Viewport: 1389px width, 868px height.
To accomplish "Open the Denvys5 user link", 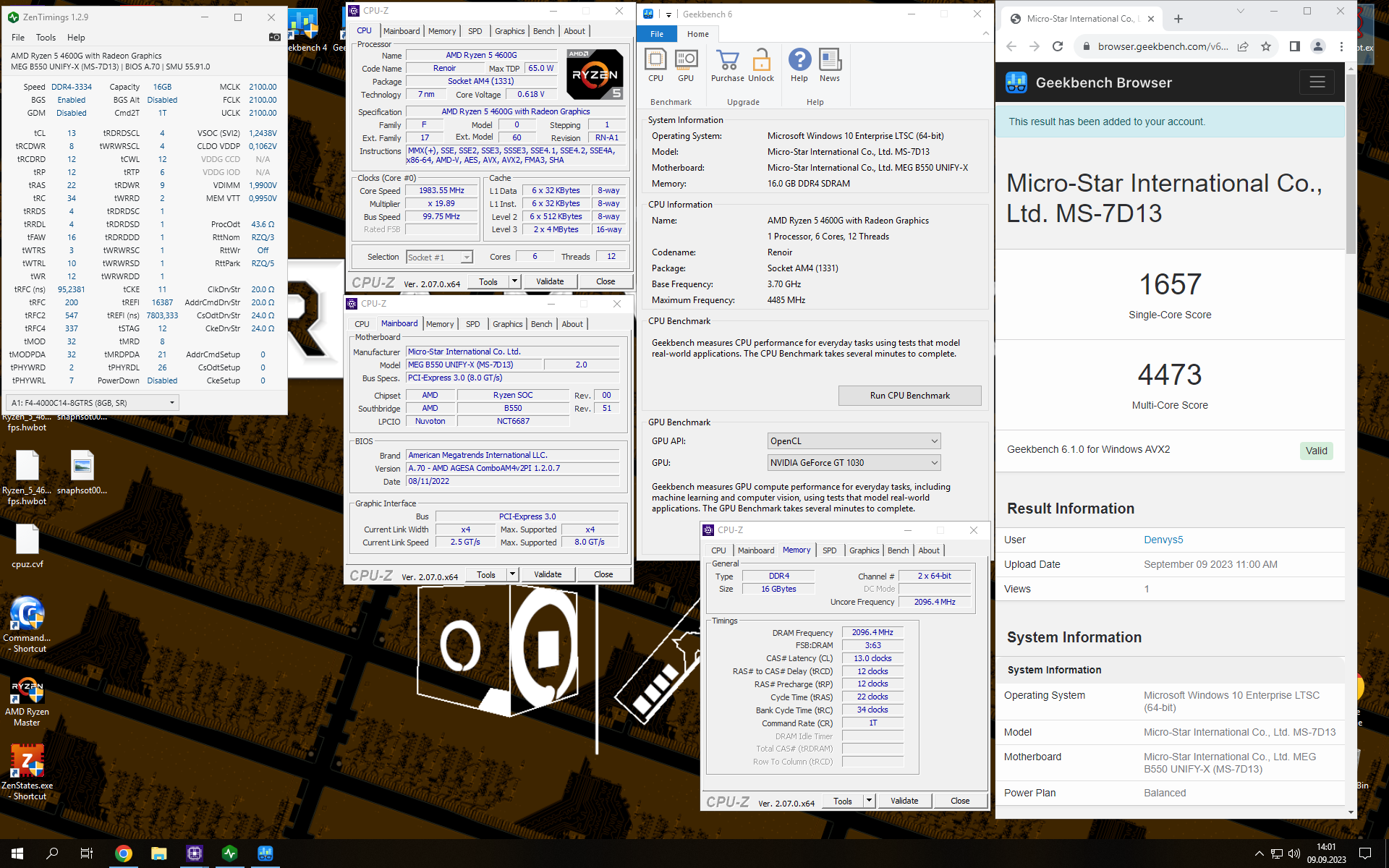I will [x=1163, y=540].
